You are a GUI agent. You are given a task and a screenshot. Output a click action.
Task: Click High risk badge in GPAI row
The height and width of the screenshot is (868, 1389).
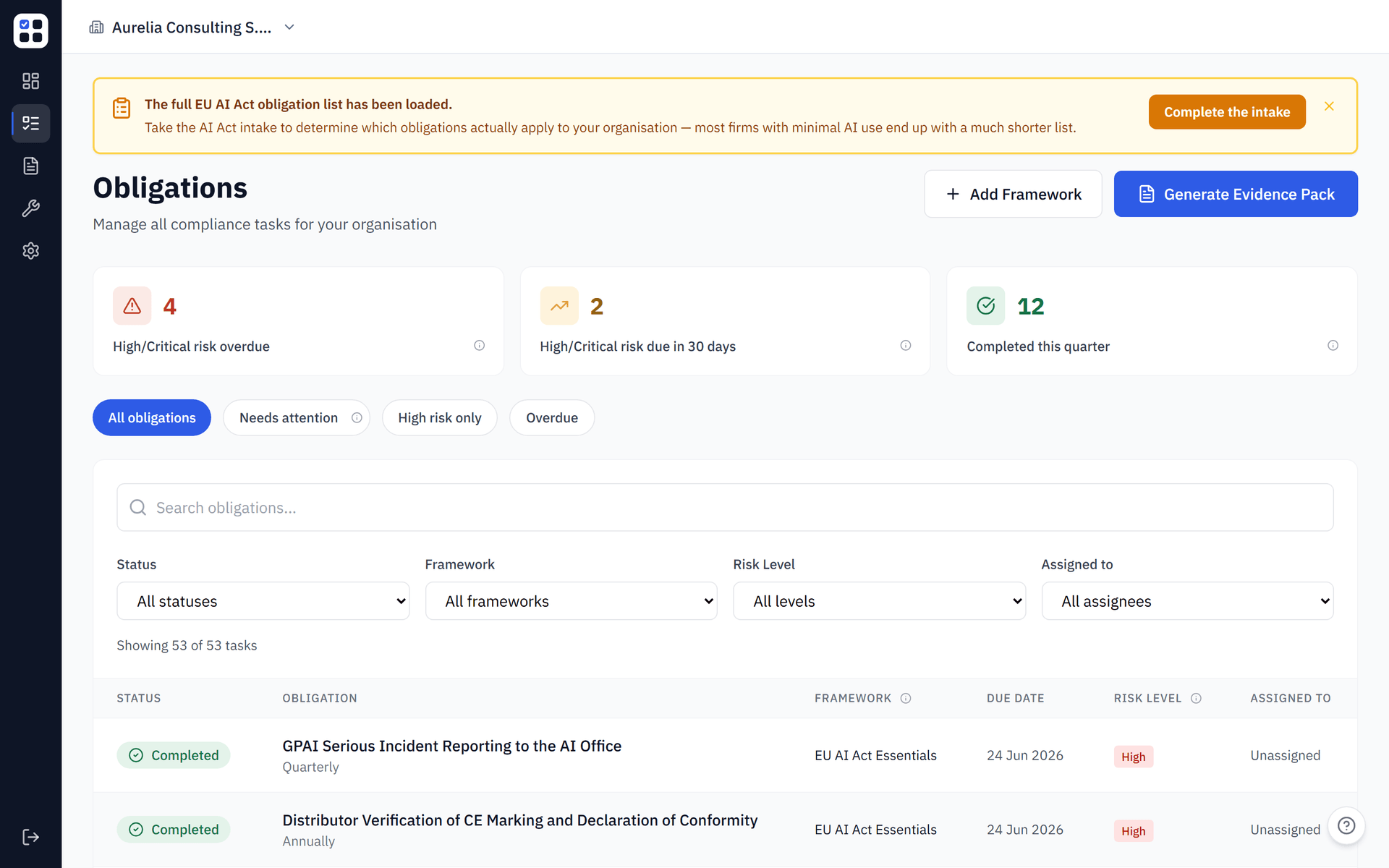[1134, 757]
